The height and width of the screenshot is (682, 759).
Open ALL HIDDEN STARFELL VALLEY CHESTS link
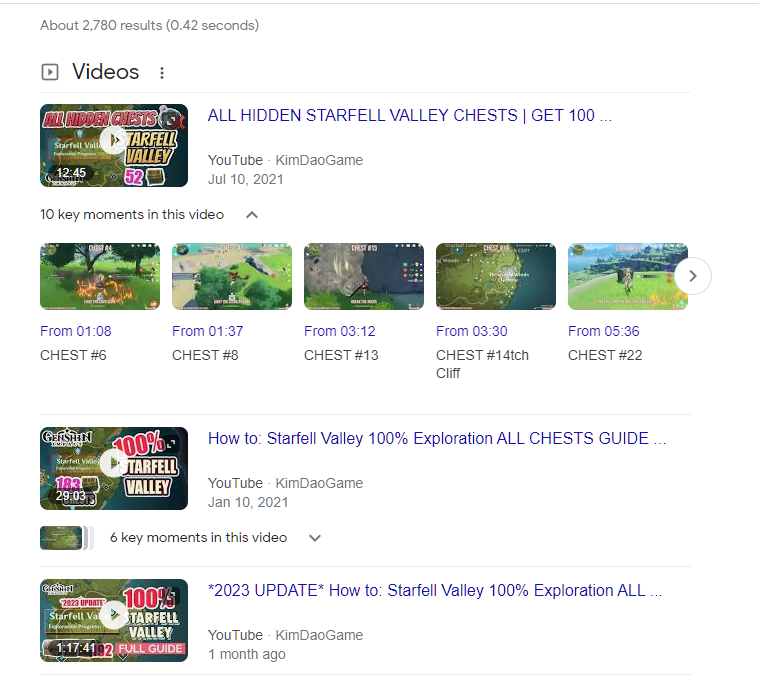click(x=410, y=115)
